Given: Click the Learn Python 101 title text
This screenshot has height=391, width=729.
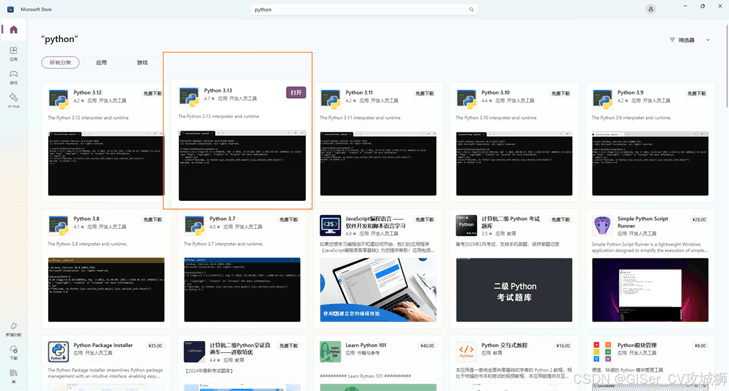Looking at the screenshot, I should click(x=366, y=345).
